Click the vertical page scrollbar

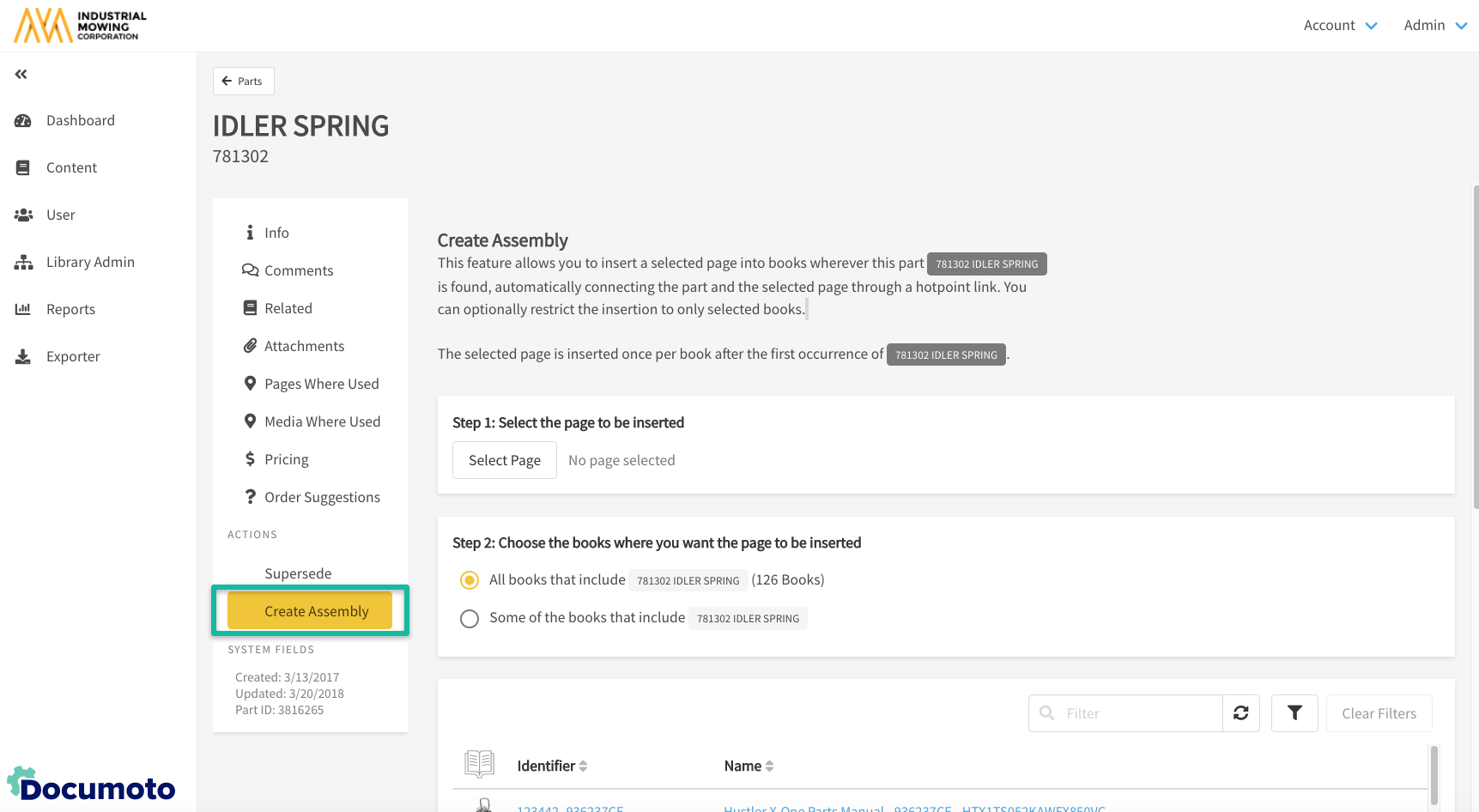tap(1475, 343)
